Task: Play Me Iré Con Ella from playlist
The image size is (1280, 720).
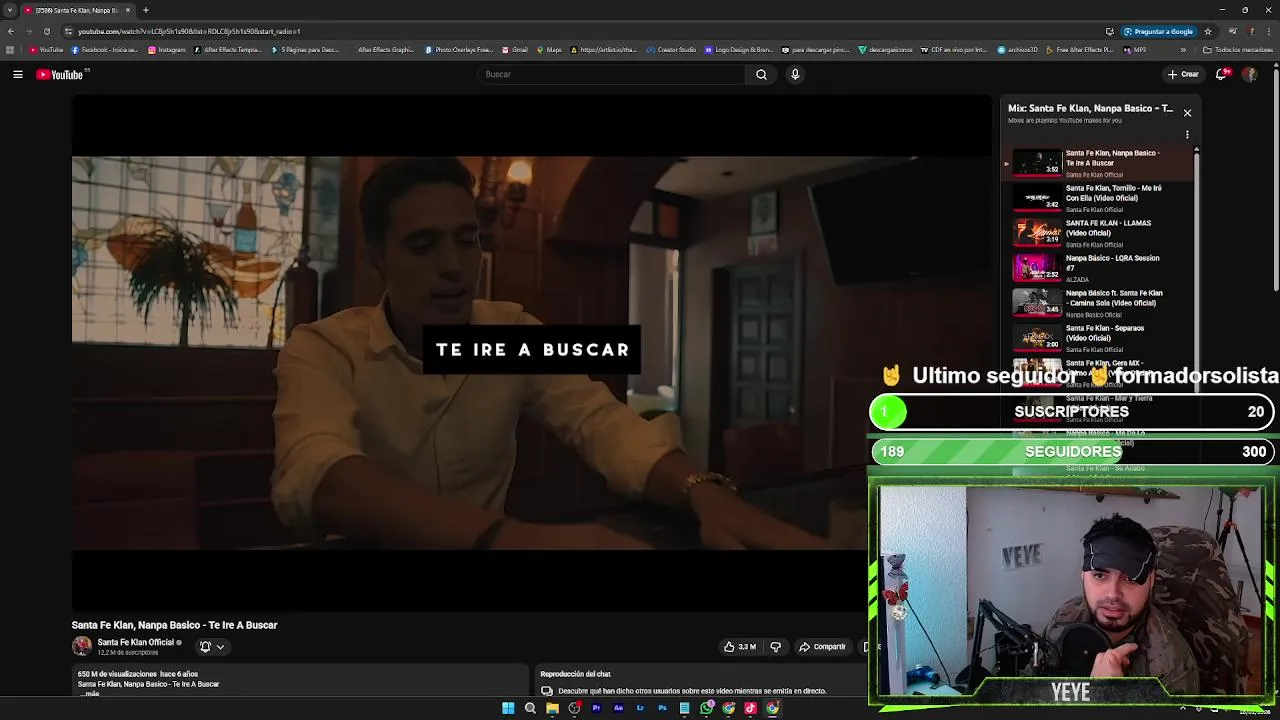Action: [x=1100, y=197]
